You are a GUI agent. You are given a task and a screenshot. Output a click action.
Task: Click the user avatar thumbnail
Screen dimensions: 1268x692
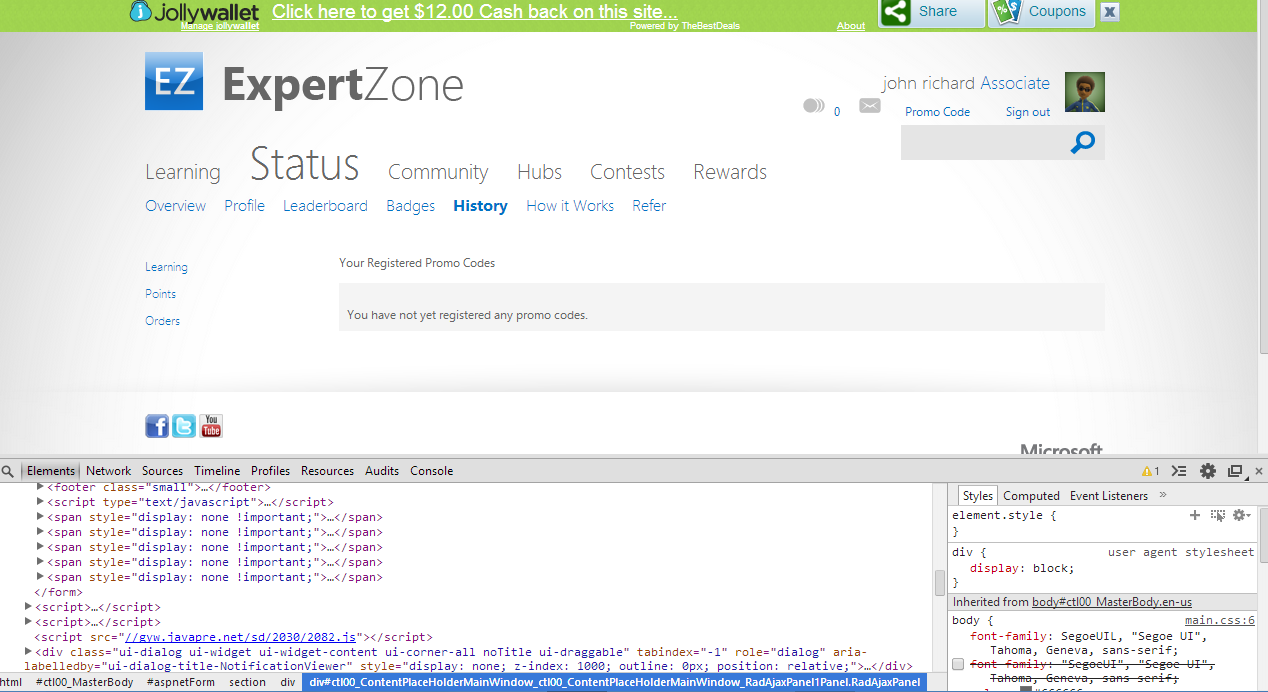[x=1085, y=92]
